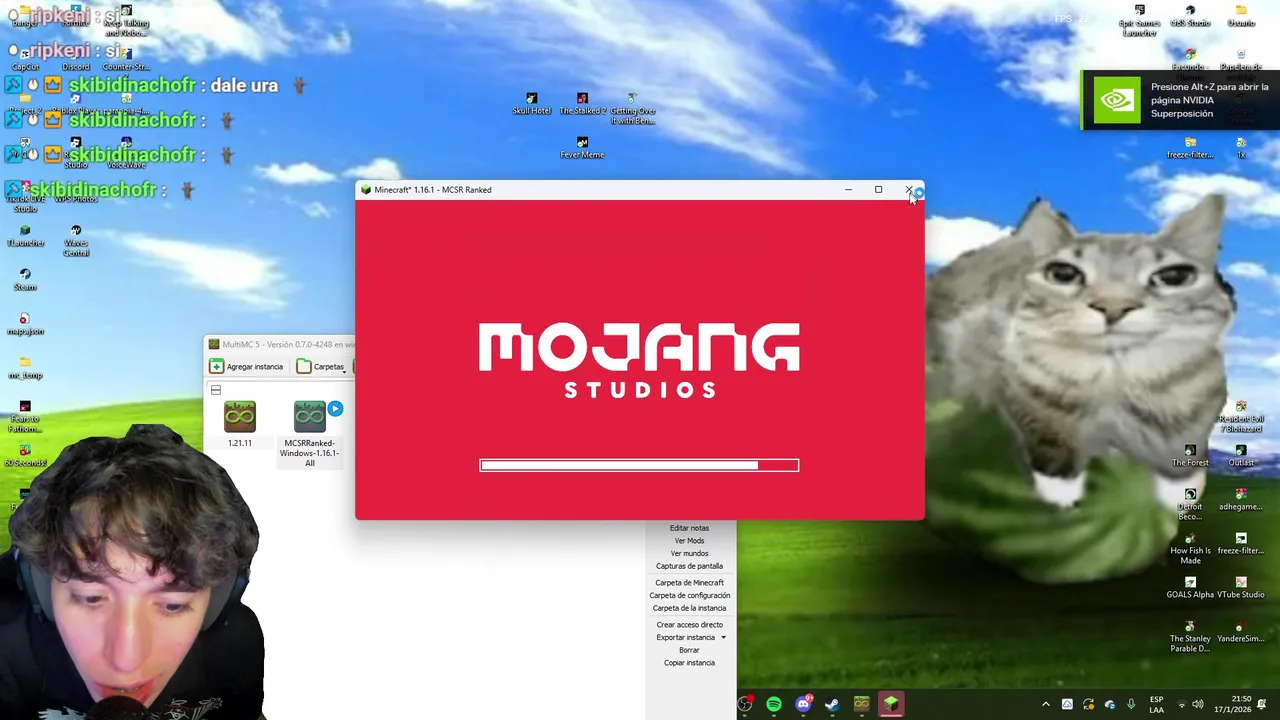Click the ESP LAA language indicator
This screenshot has height=720, width=1280.
(1157, 704)
